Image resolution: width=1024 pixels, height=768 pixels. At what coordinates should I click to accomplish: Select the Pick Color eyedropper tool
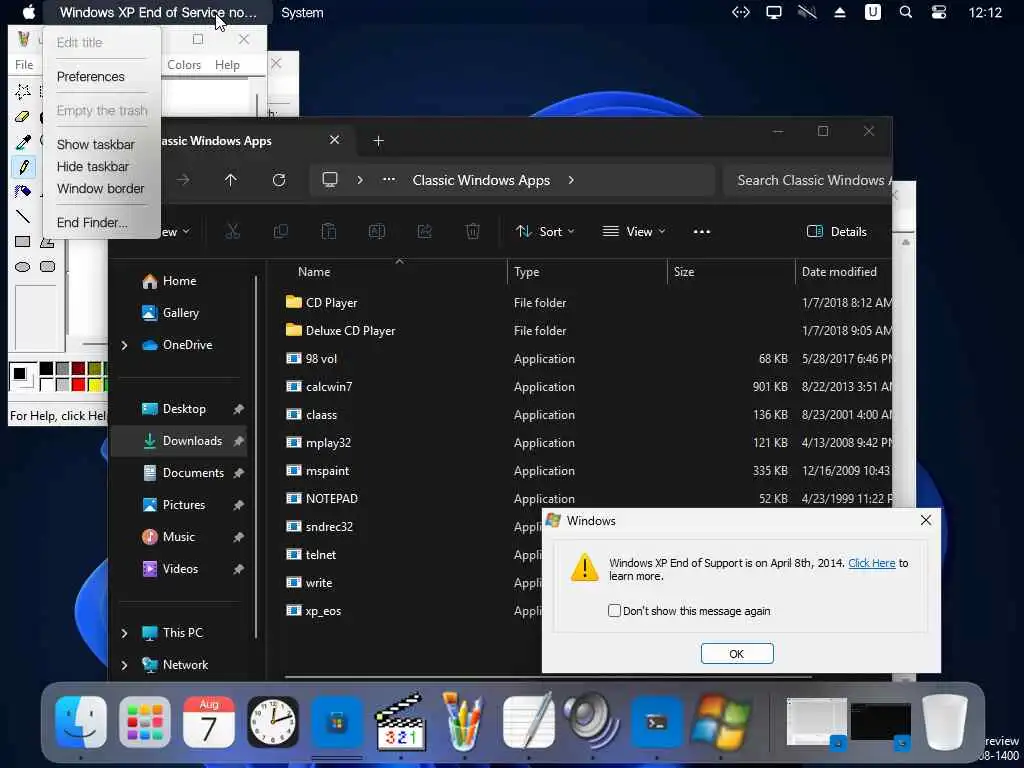(x=23, y=142)
